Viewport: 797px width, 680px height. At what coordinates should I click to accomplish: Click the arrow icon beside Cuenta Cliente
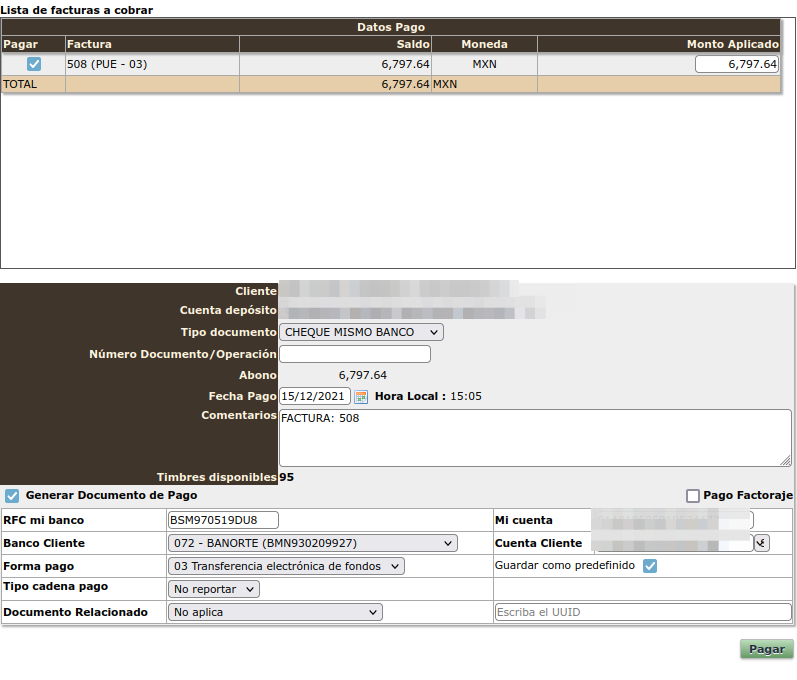(x=761, y=543)
